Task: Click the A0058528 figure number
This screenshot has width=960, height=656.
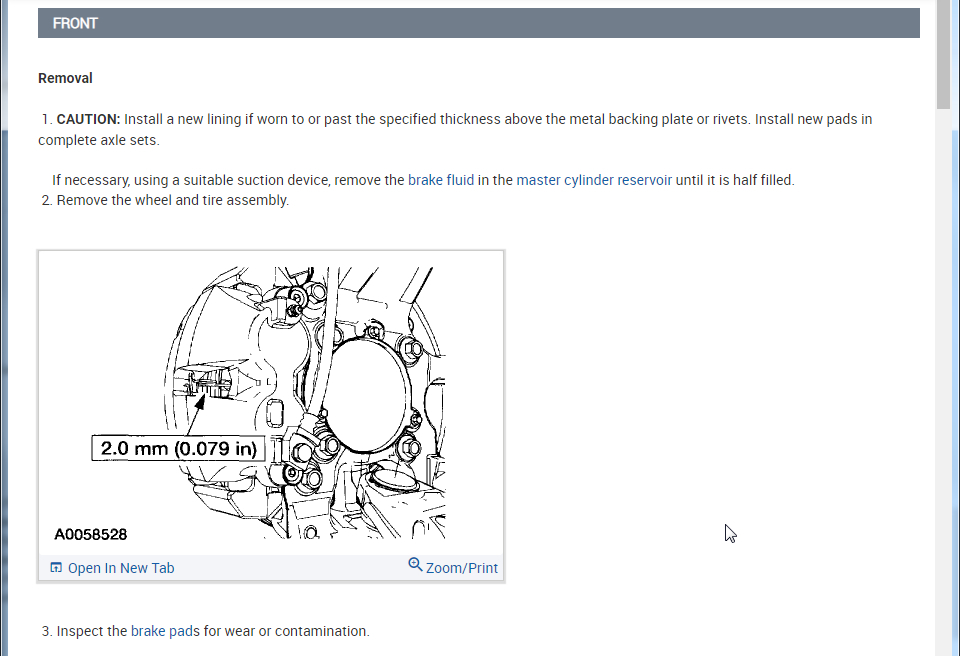Action: [x=91, y=535]
